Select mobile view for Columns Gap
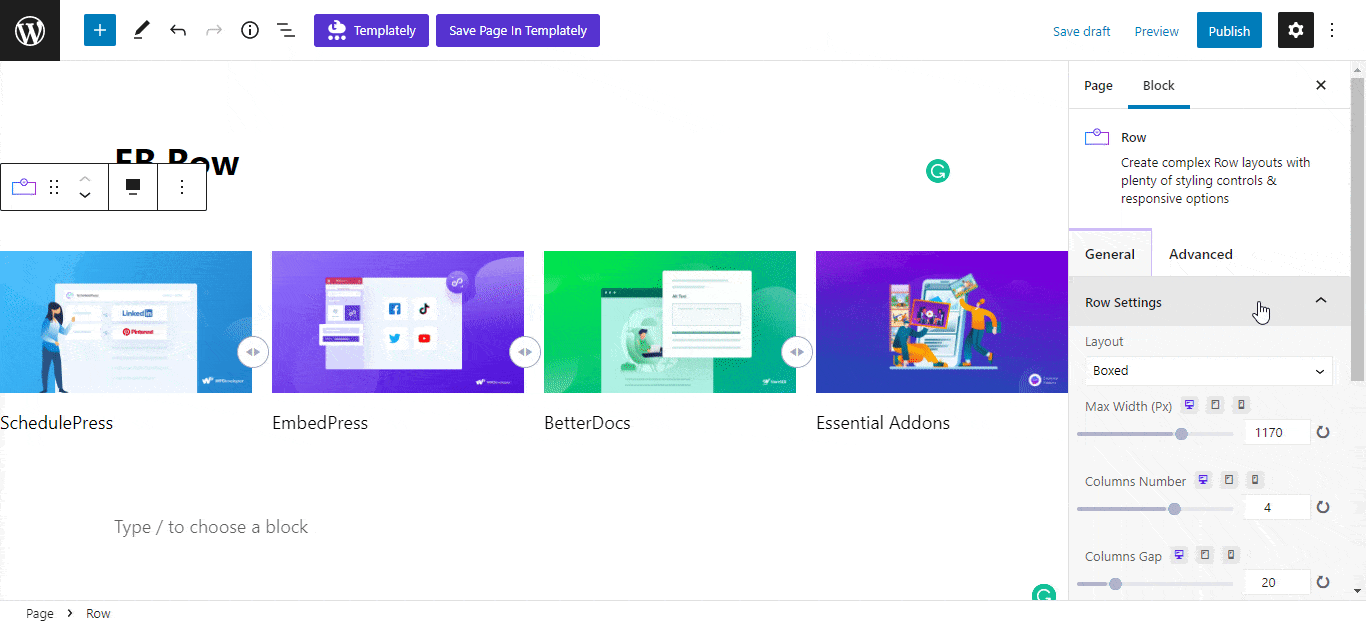Screen dimensions: 1366x625 (x=1231, y=555)
